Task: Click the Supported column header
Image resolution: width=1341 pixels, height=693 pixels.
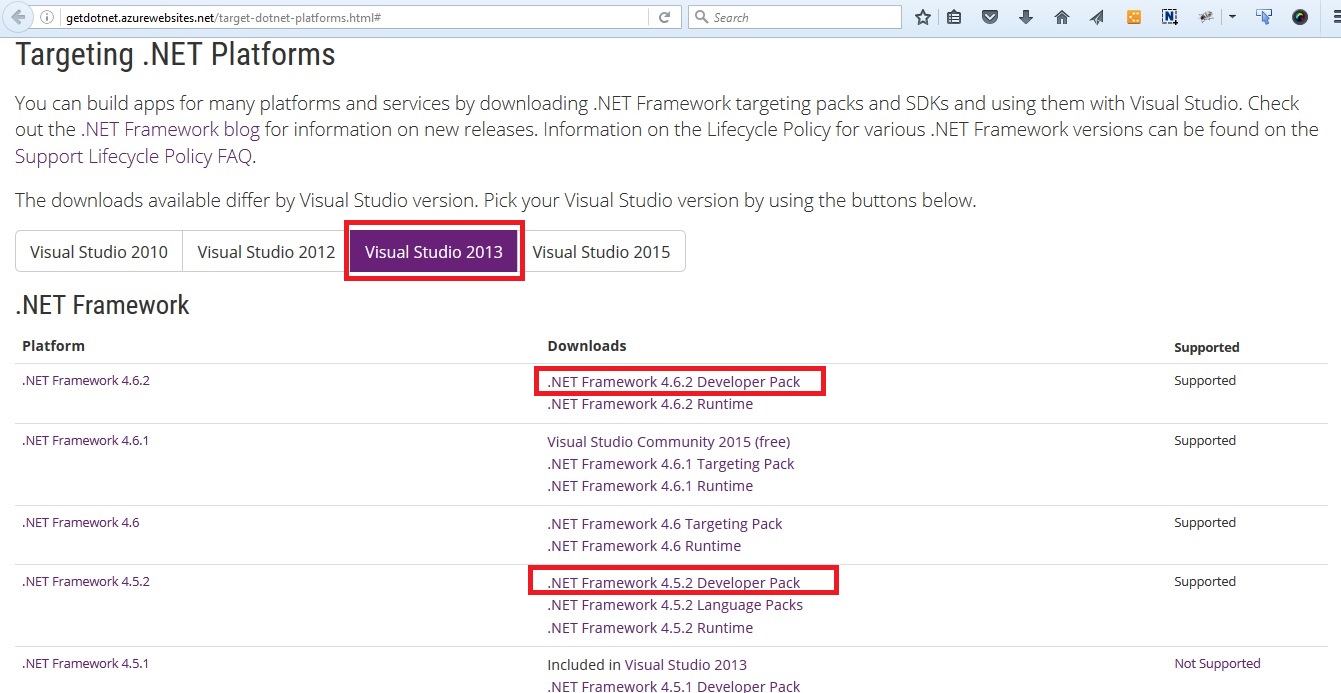Action: tap(1207, 348)
